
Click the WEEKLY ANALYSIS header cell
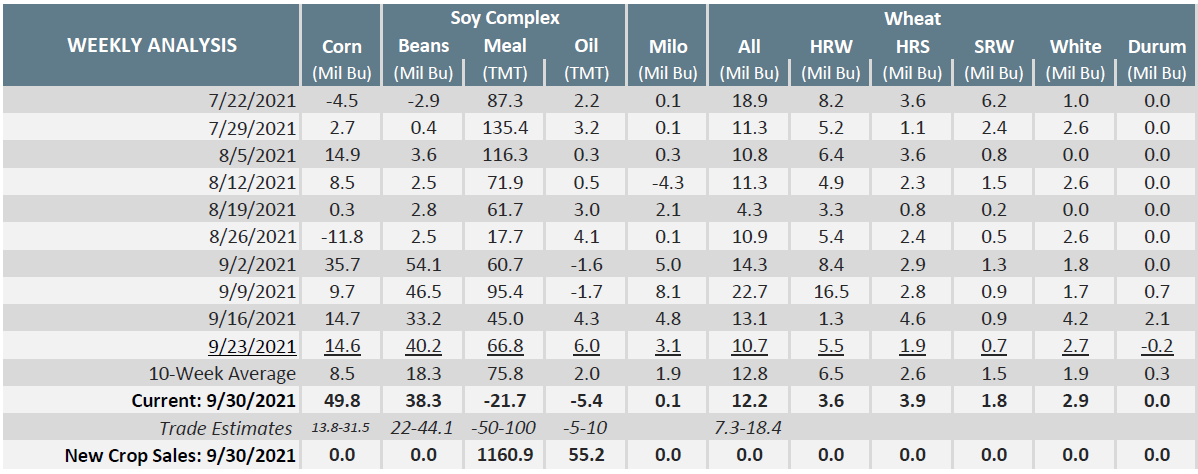click(x=152, y=45)
